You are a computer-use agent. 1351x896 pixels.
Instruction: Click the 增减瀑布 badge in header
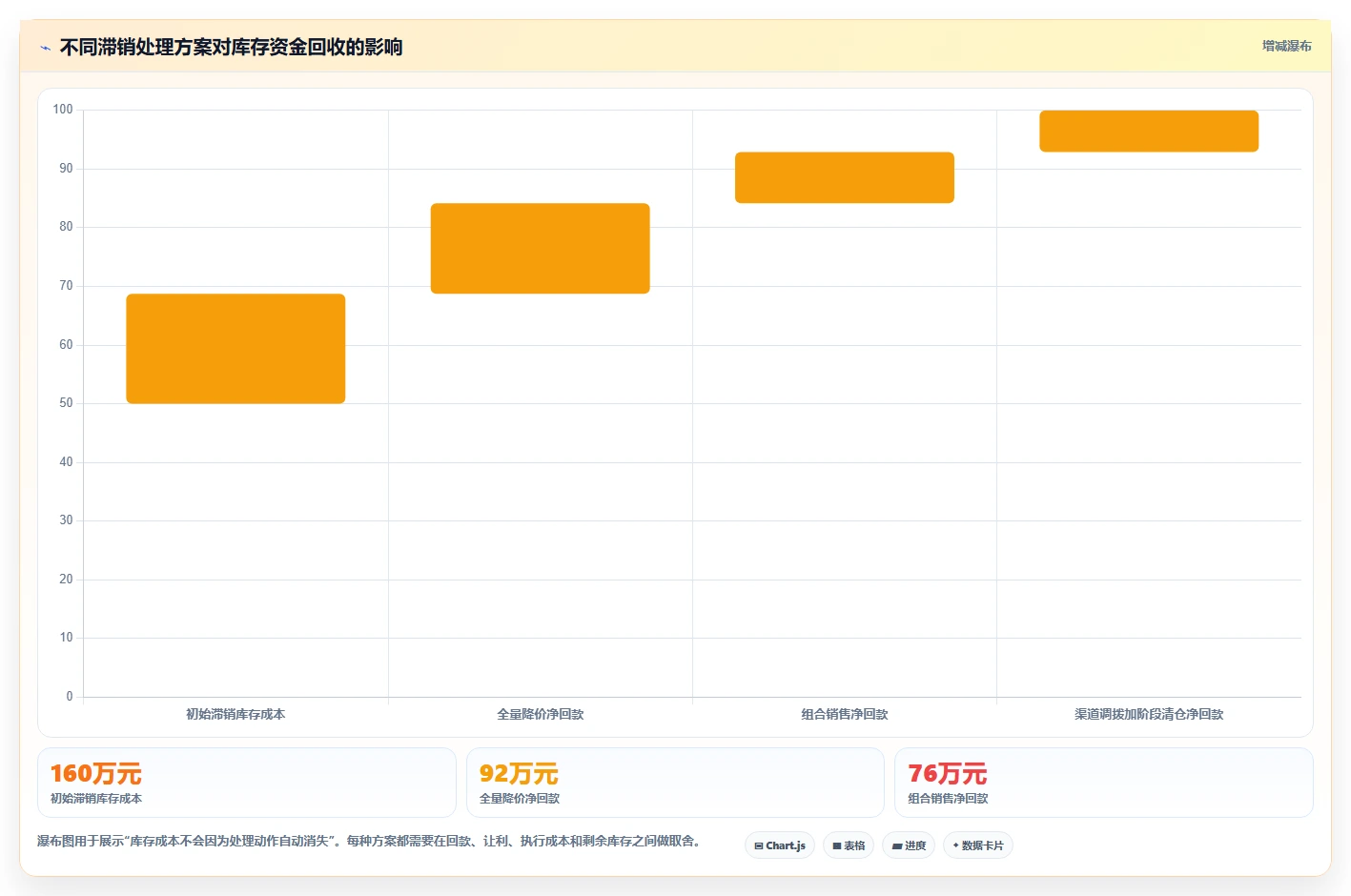(x=1287, y=46)
